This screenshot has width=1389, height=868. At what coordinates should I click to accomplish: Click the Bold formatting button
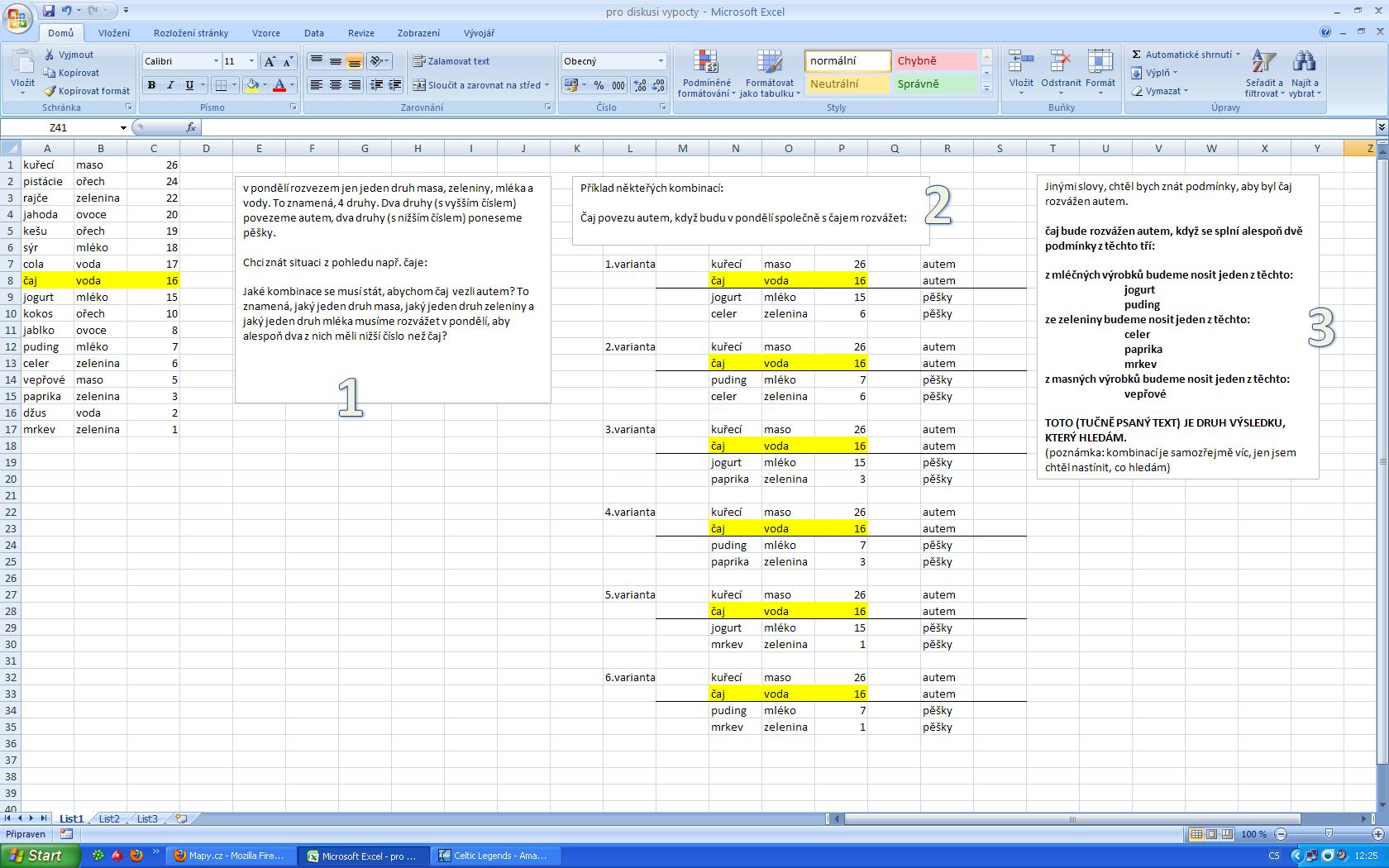click(151, 85)
